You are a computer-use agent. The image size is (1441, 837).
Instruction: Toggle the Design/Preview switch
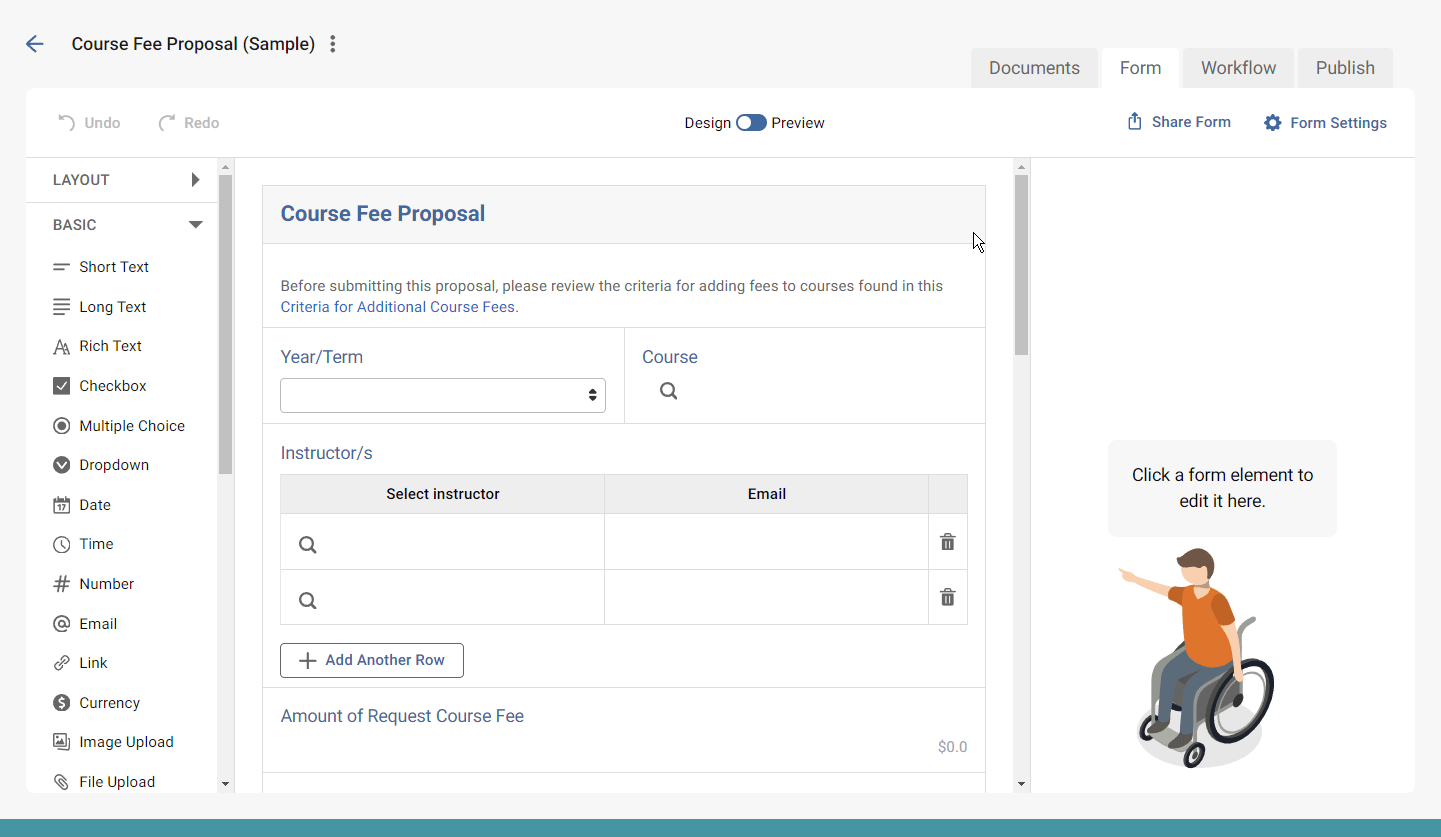click(751, 122)
